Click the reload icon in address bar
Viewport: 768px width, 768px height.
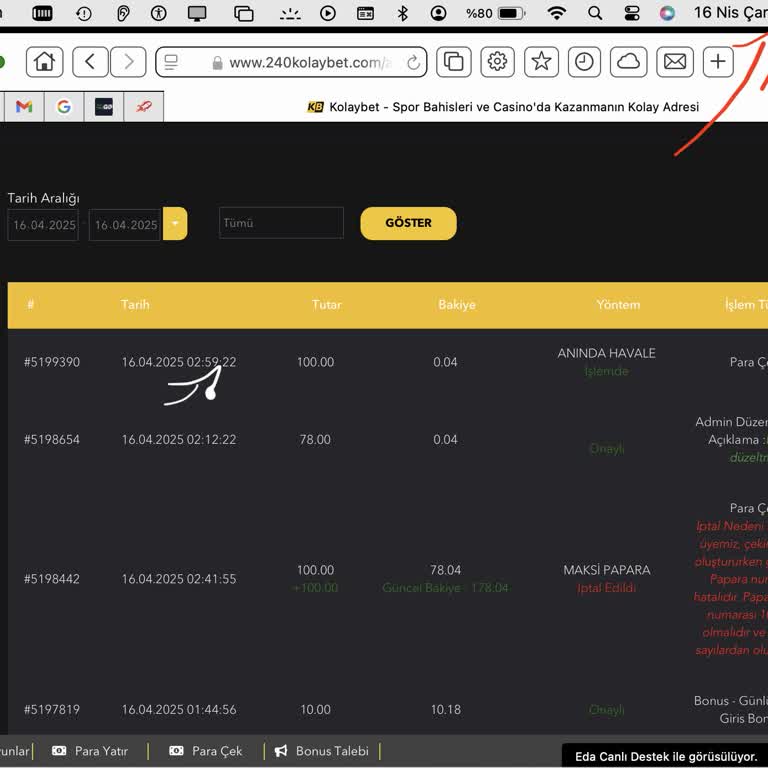click(413, 63)
